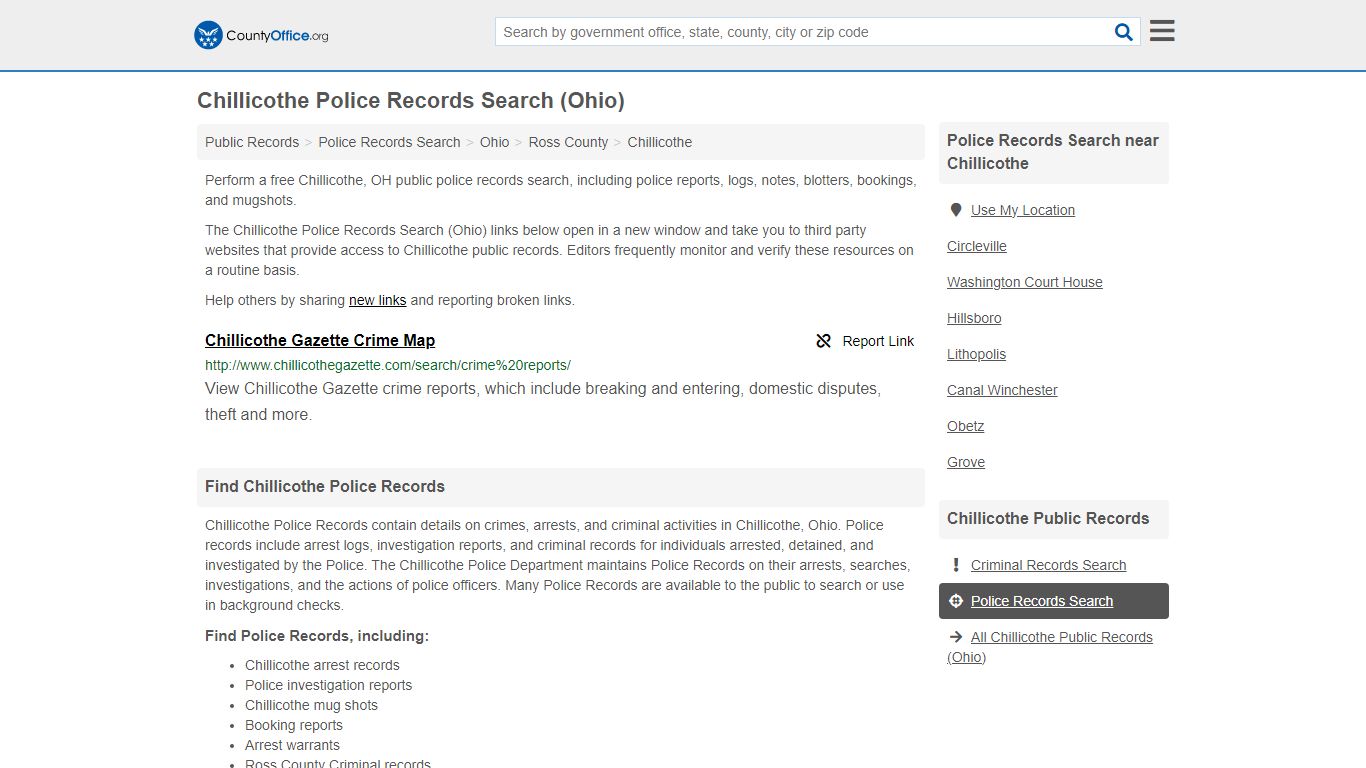Visit the chillicothegazette.com URL text
The image size is (1366, 768).
(x=388, y=365)
